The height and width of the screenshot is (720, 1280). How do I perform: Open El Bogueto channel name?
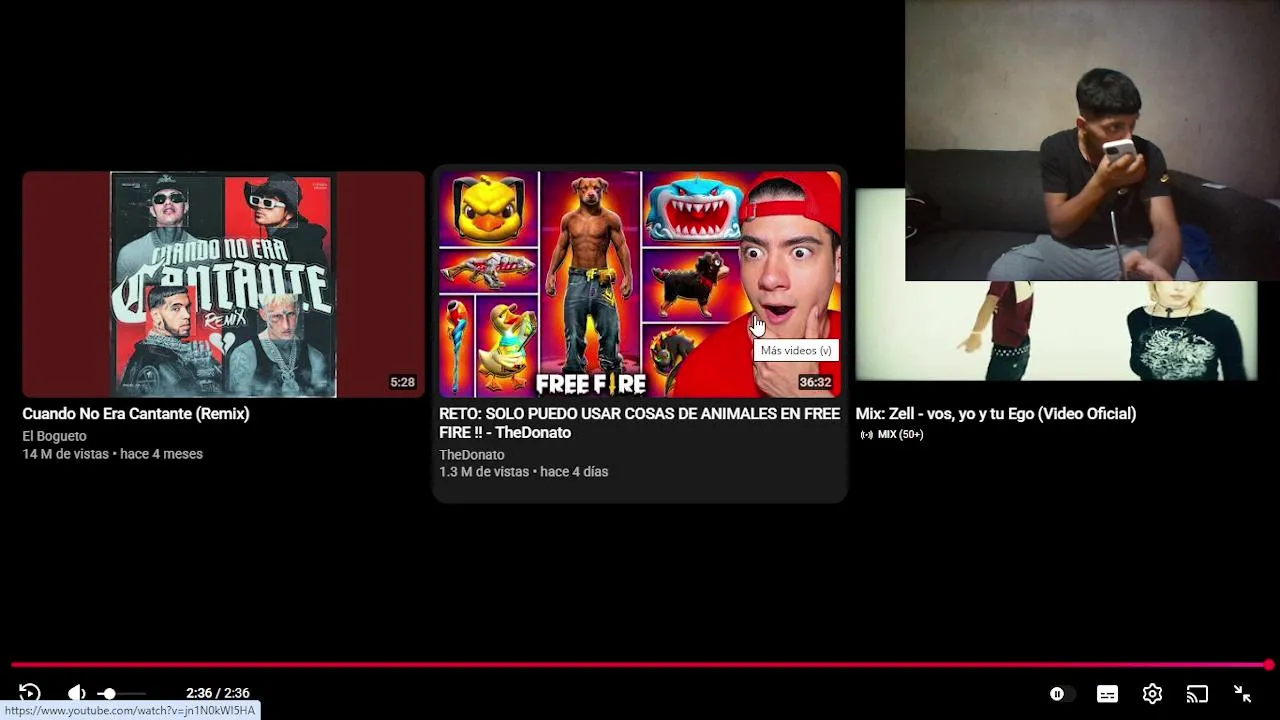coord(54,436)
